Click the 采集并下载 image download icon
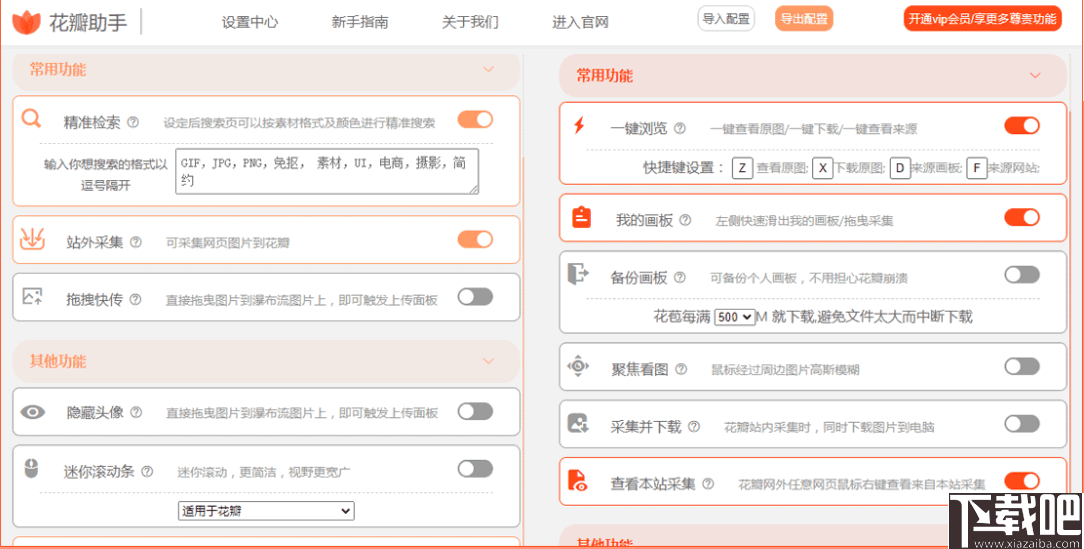This screenshot has height=549, width=1084. point(577,423)
